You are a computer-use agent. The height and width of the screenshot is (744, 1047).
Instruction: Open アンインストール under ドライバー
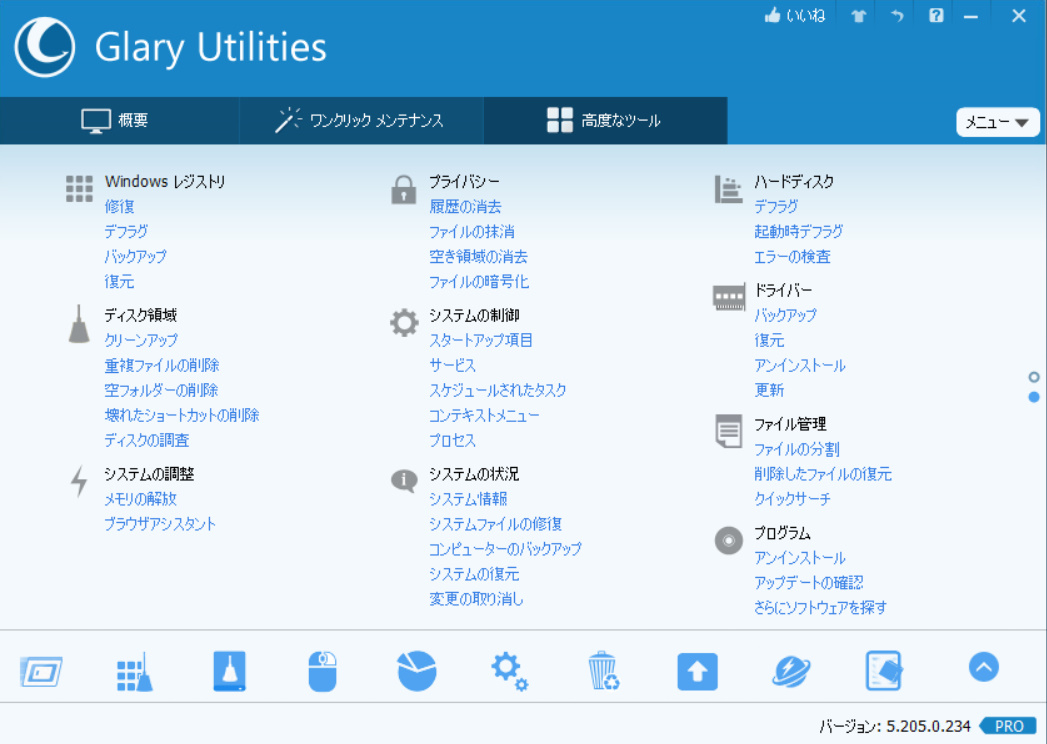[x=800, y=365]
